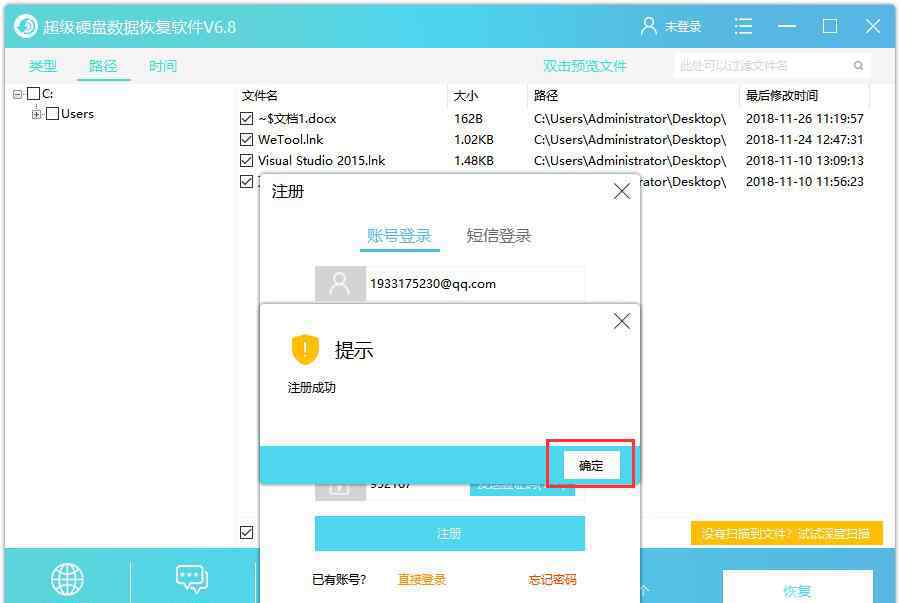This screenshot has width=900, height=603.
Task: Toggle the WeTool.lnk checkbox
Action: pos(247,140)
